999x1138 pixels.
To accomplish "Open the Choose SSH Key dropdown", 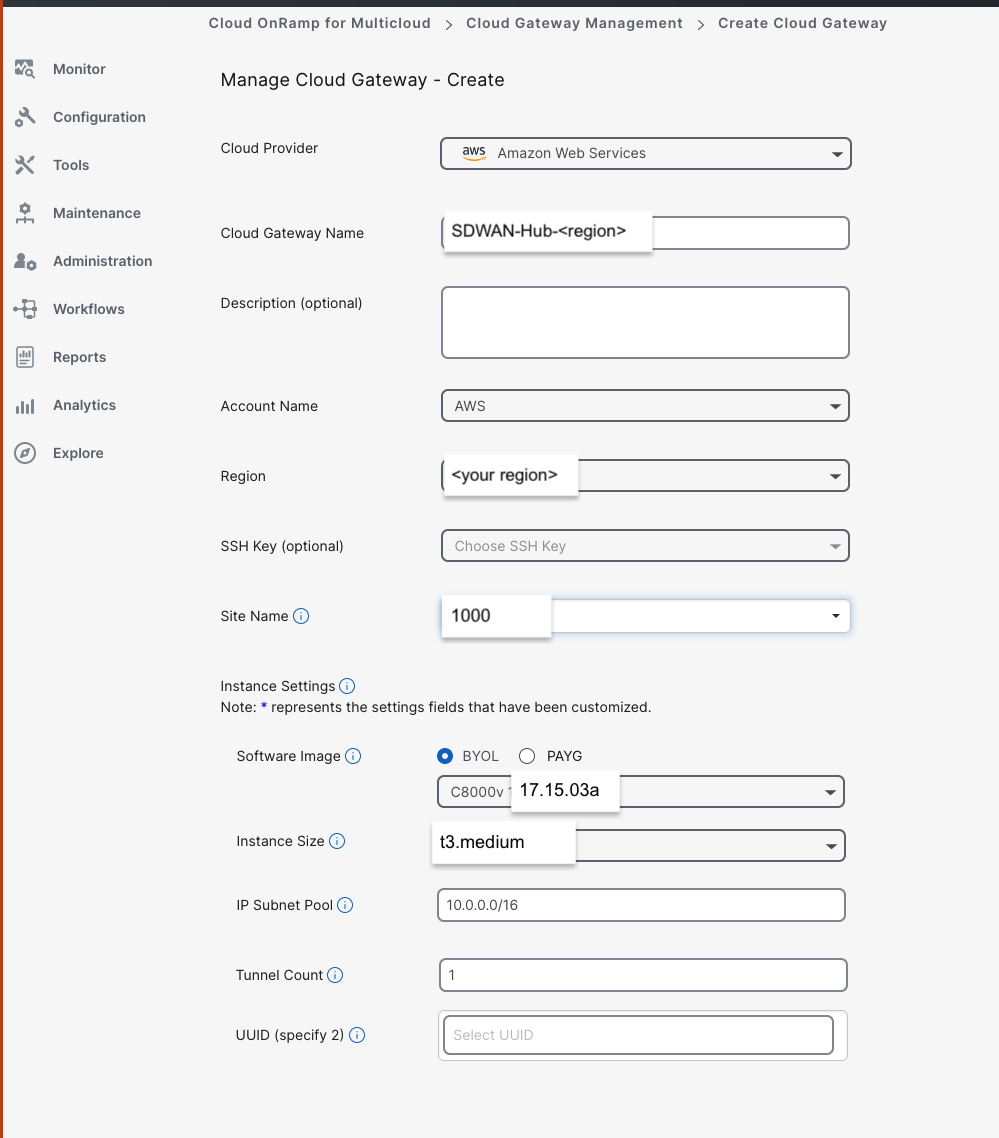I will [x=645, y=546].
